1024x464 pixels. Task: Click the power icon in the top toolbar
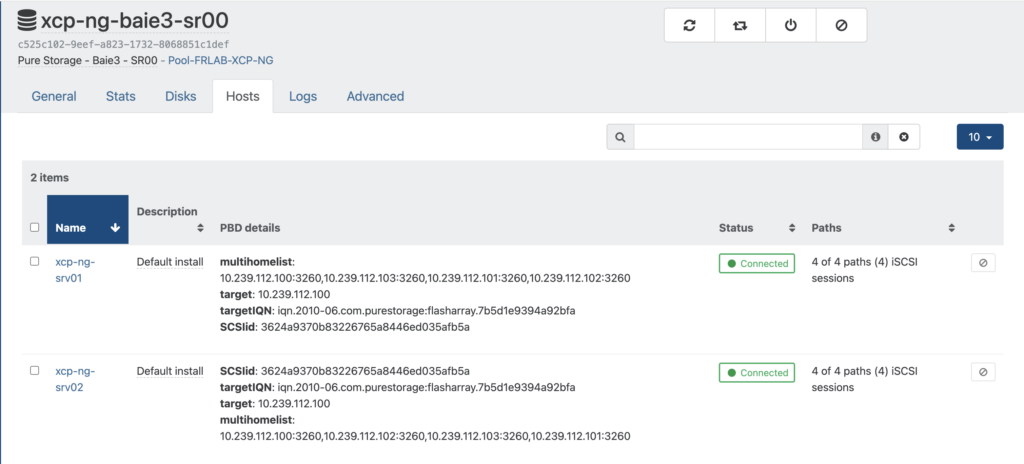[790, 26]
